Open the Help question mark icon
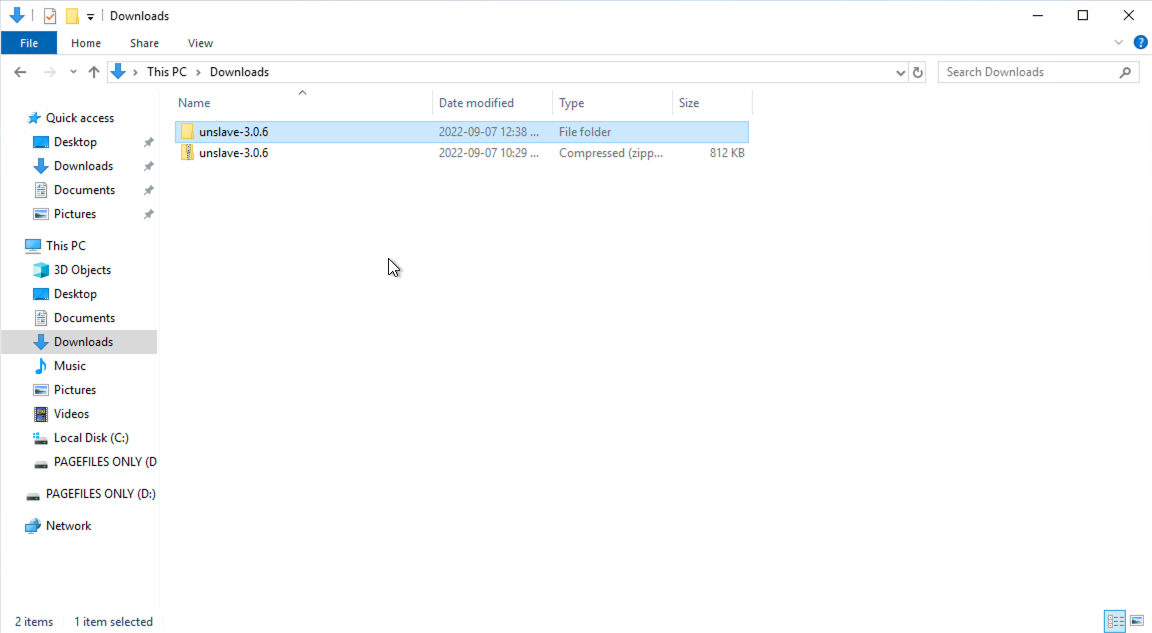 [1140, 43]
